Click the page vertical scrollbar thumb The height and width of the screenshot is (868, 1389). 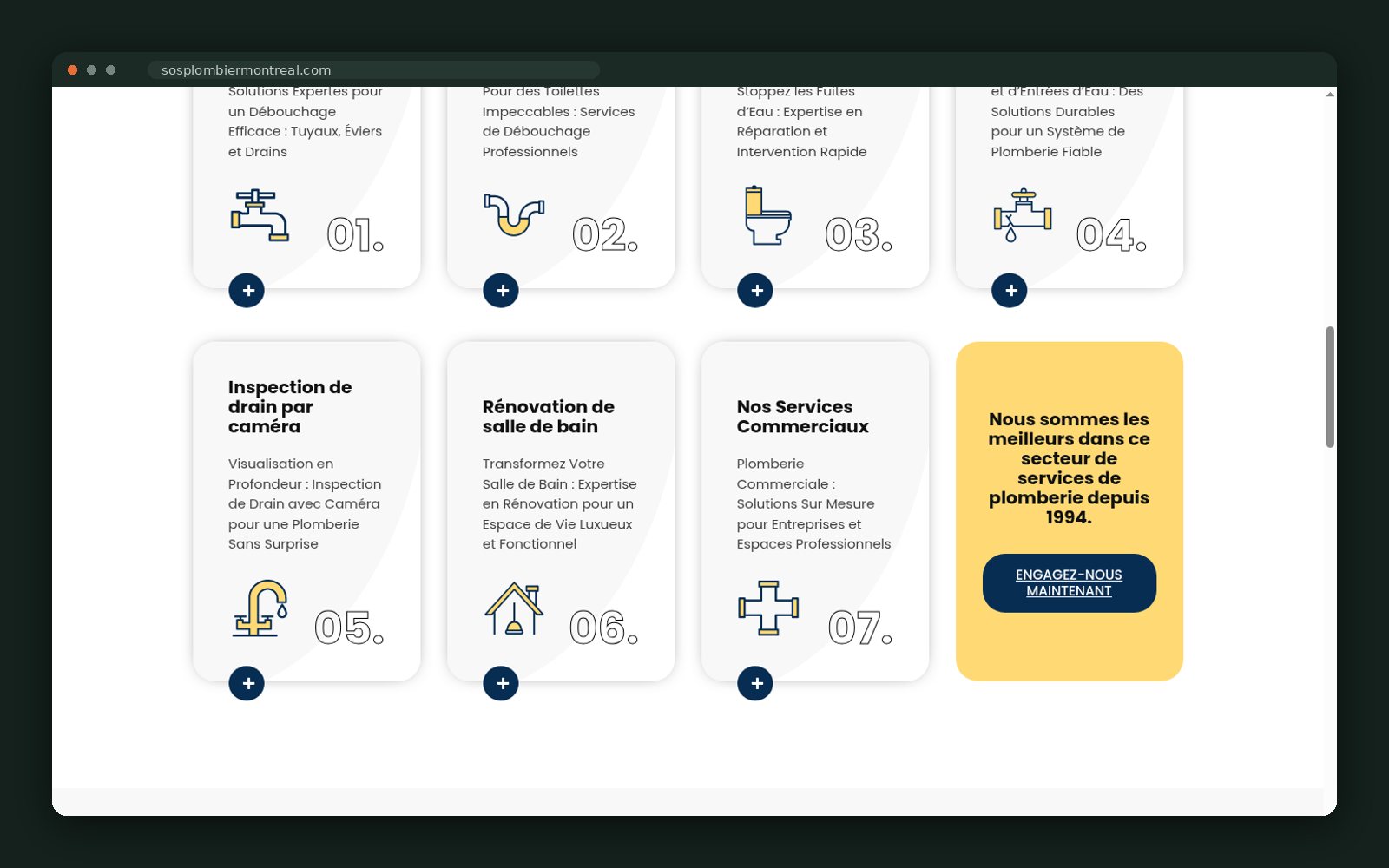point(1330,387)
